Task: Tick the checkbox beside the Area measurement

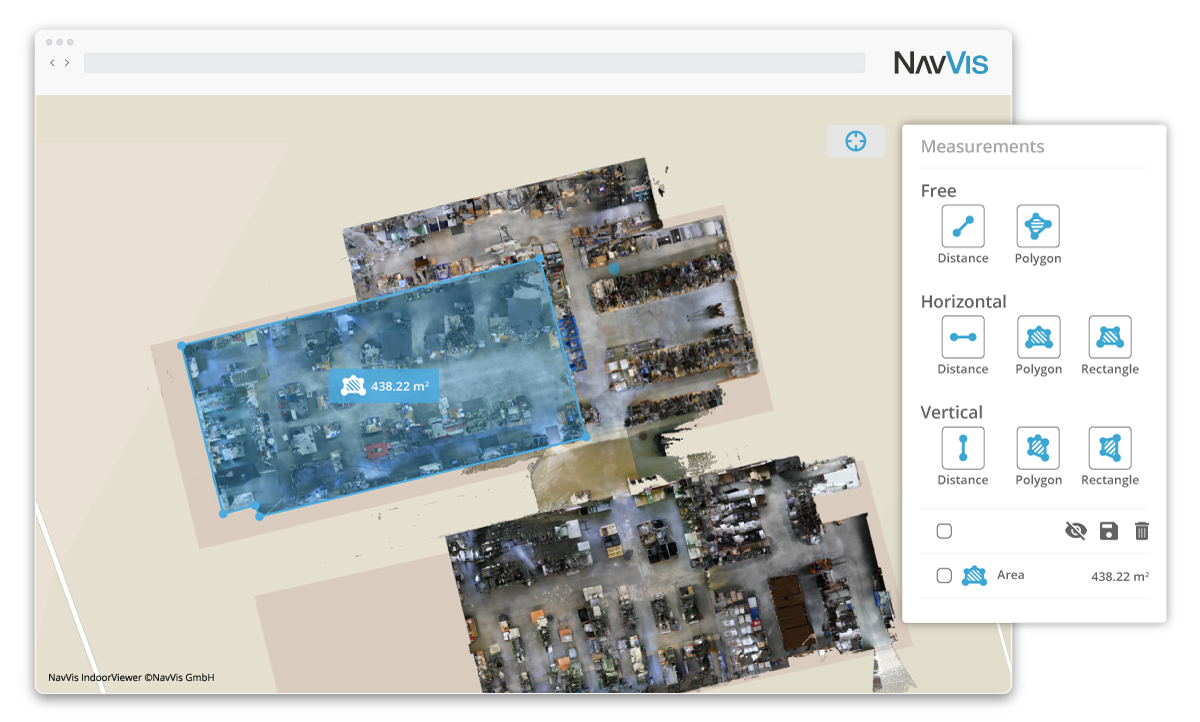Action: click(944, 576)
